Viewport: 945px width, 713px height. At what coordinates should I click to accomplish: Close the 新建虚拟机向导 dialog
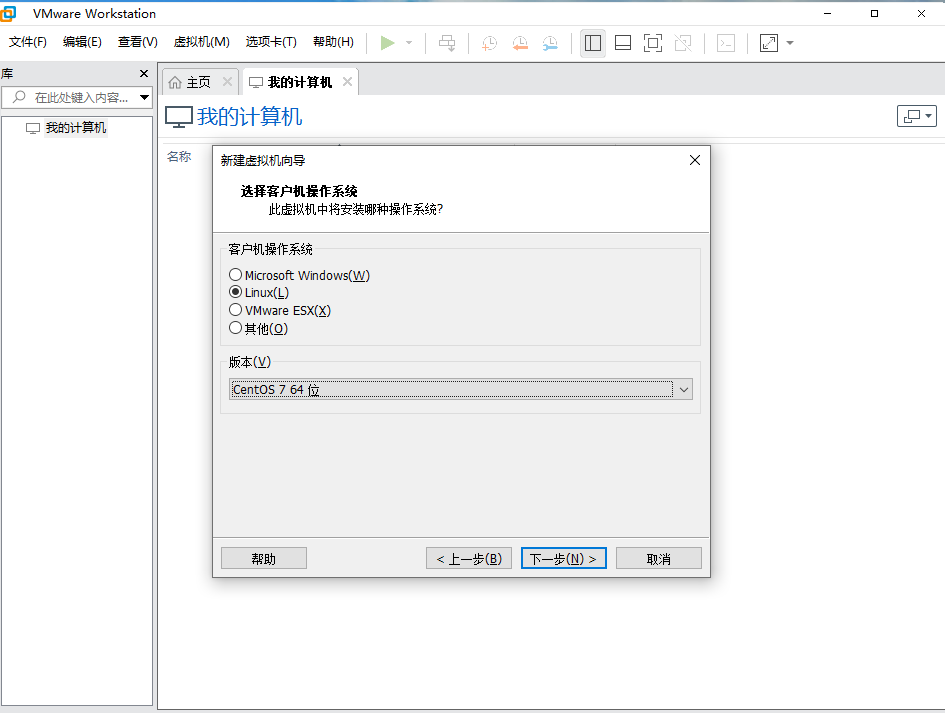coord(695,160)
